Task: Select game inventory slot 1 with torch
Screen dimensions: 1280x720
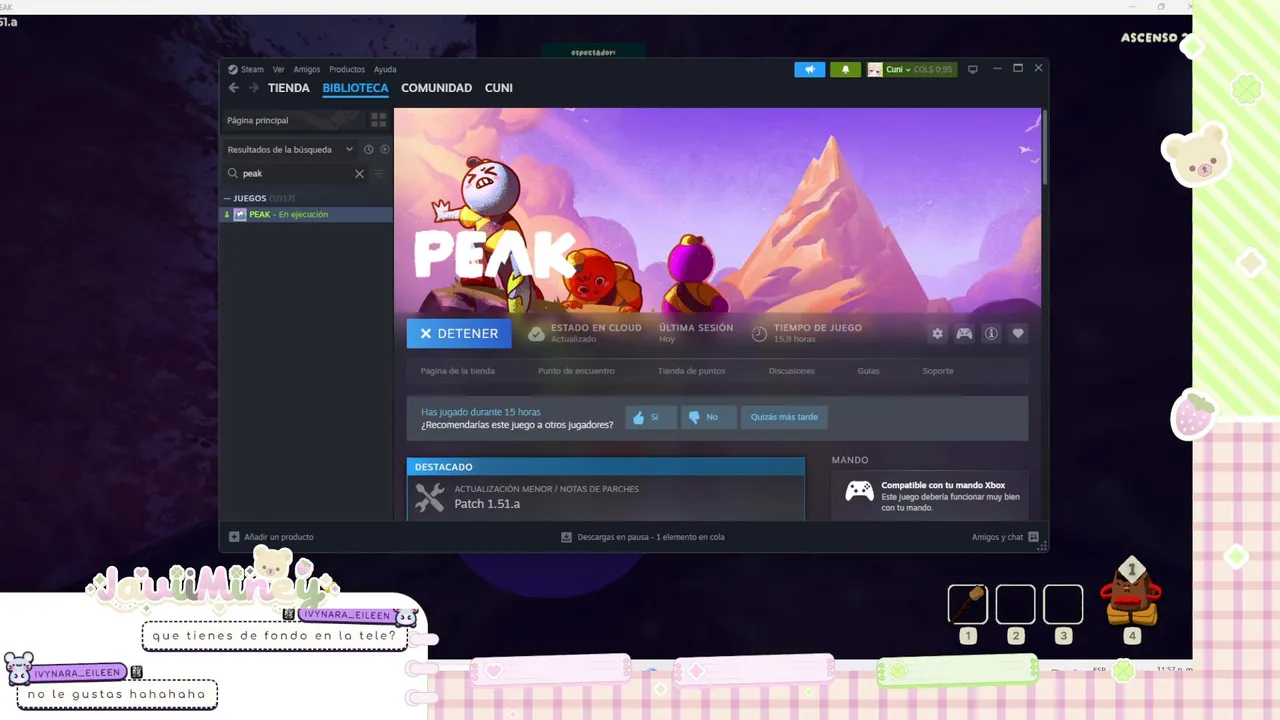Action: pyautogui.click(x=967, y=605)
